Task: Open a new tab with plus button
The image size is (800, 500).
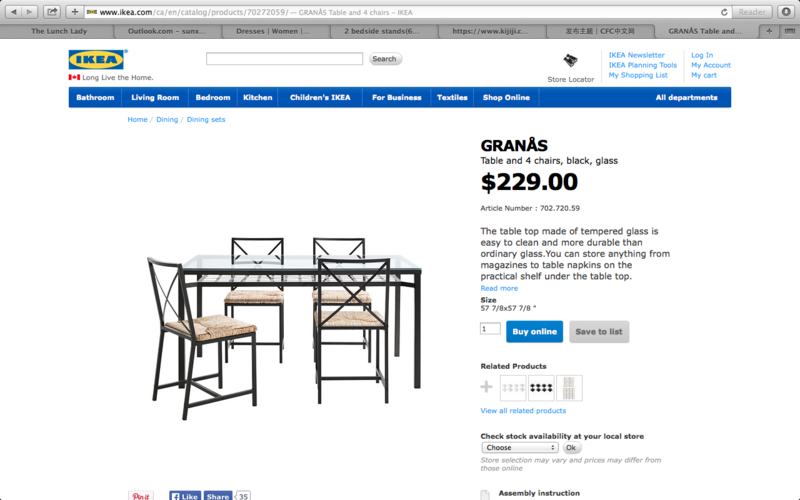Action: tap(768, 31)
